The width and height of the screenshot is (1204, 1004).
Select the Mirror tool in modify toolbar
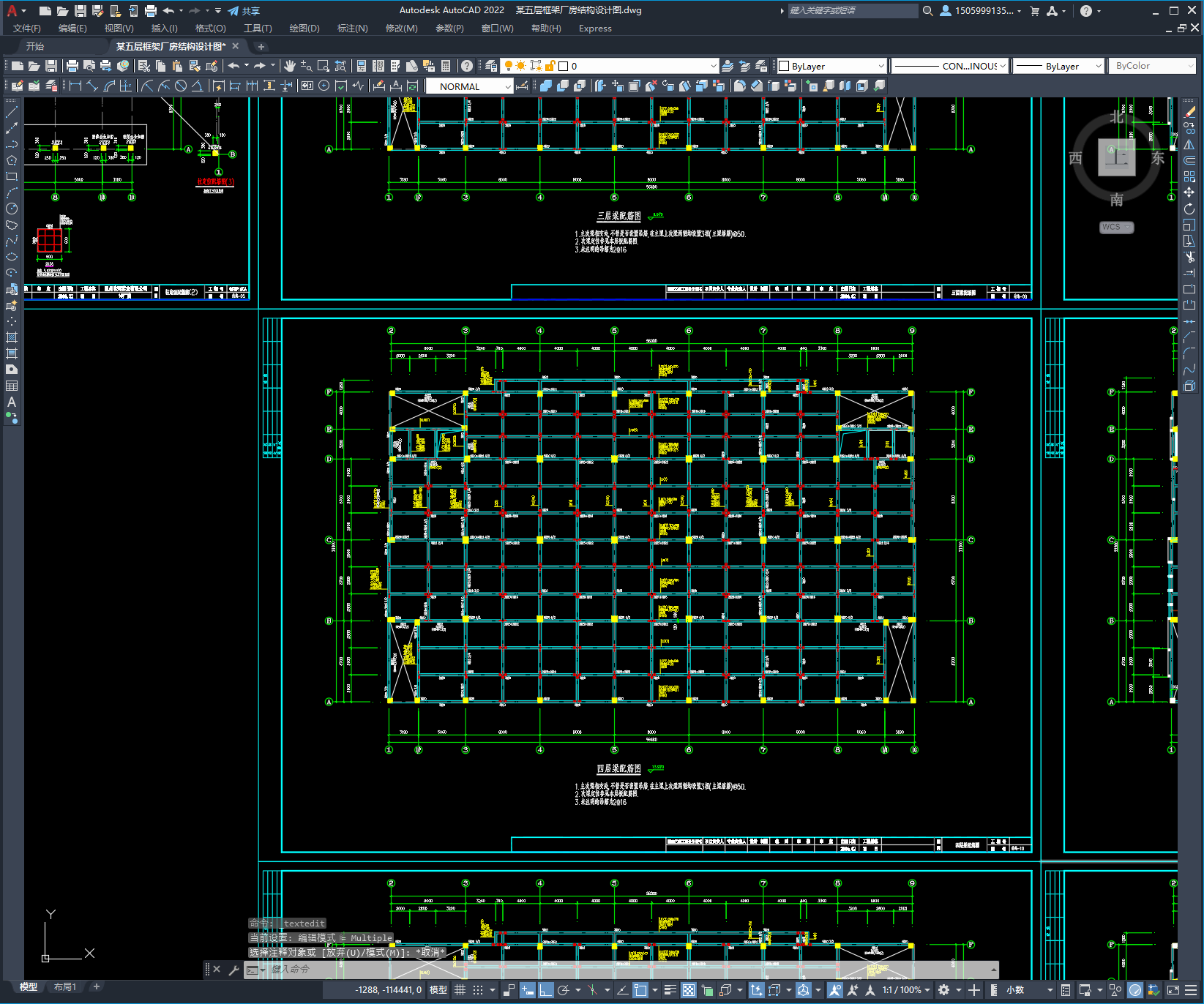(1189, 144)
